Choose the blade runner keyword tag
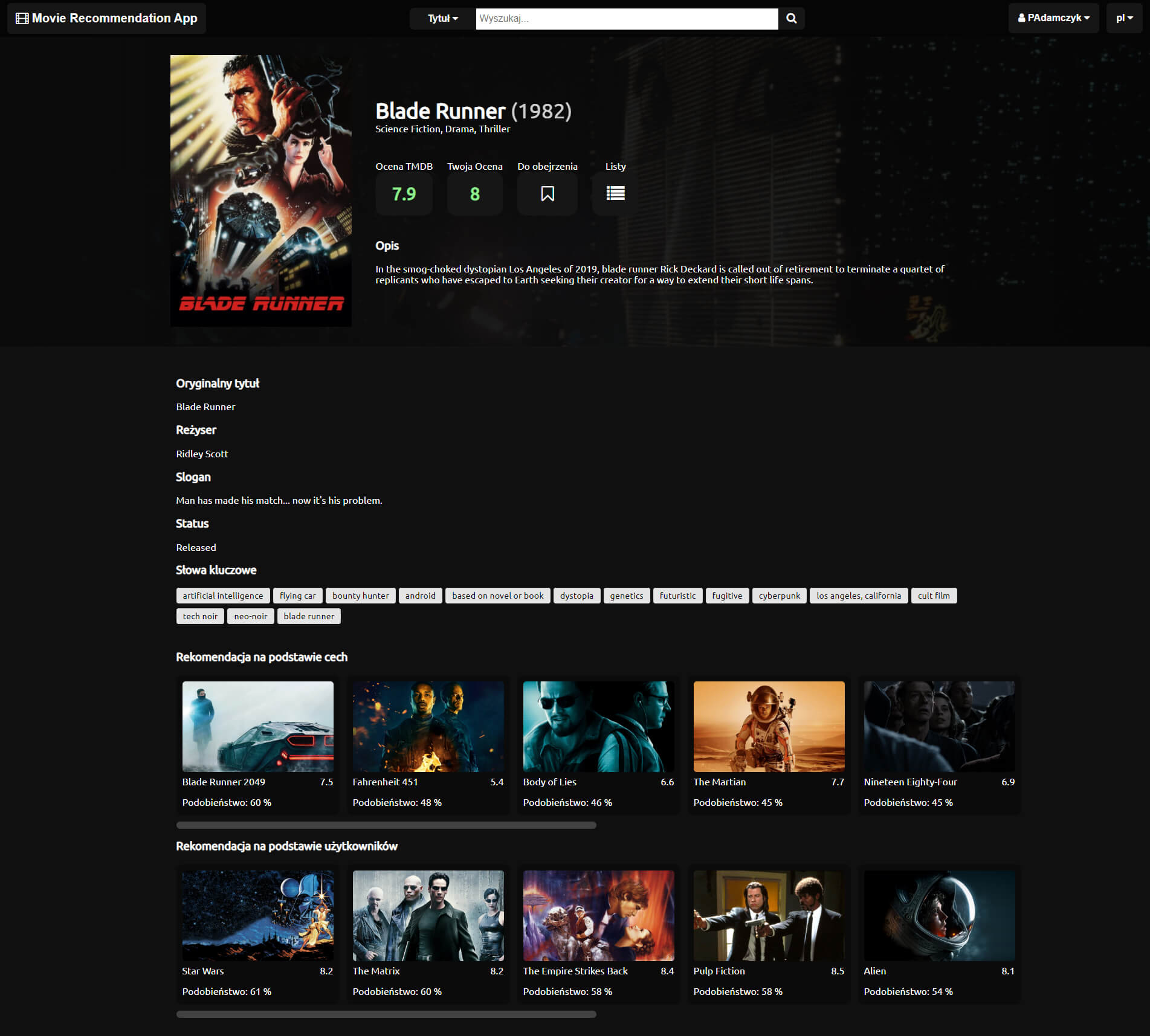 pyautogui.click(x=309, y=616)
